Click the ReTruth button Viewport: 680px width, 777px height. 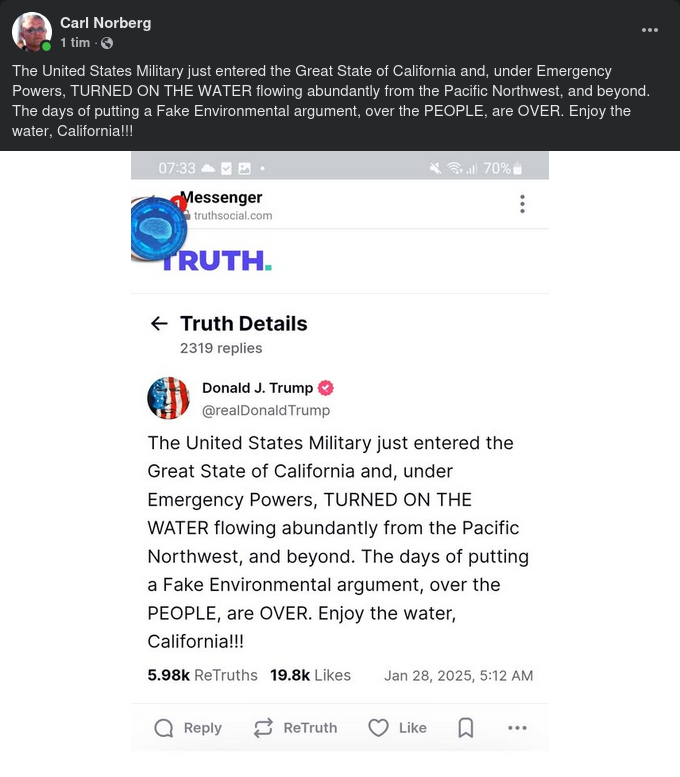(295, 728)
